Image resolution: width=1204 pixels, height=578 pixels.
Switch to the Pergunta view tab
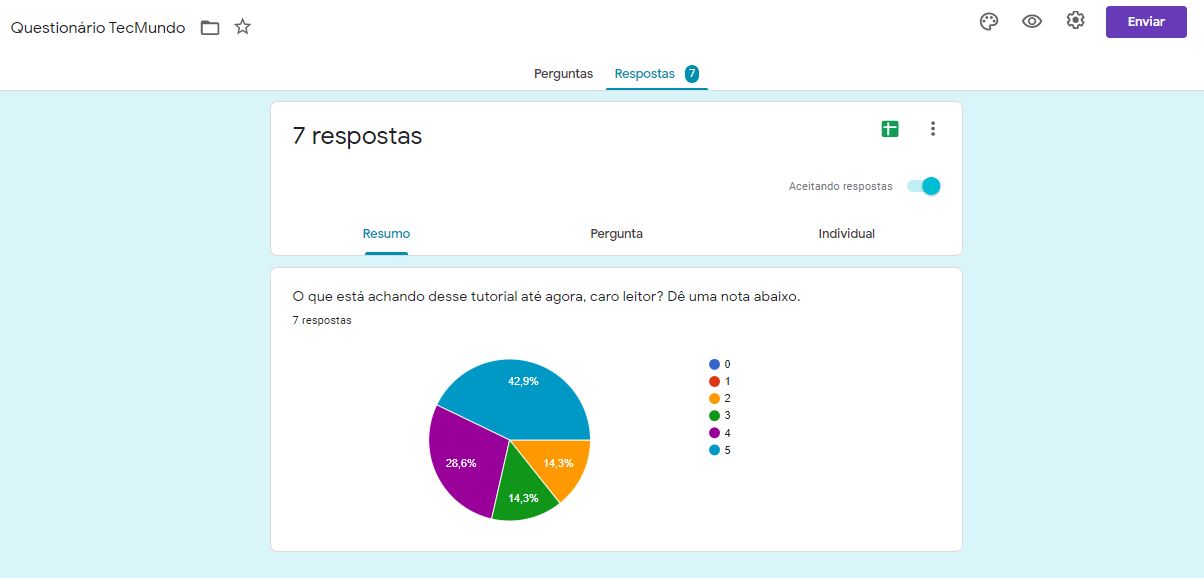coord(616,234)
